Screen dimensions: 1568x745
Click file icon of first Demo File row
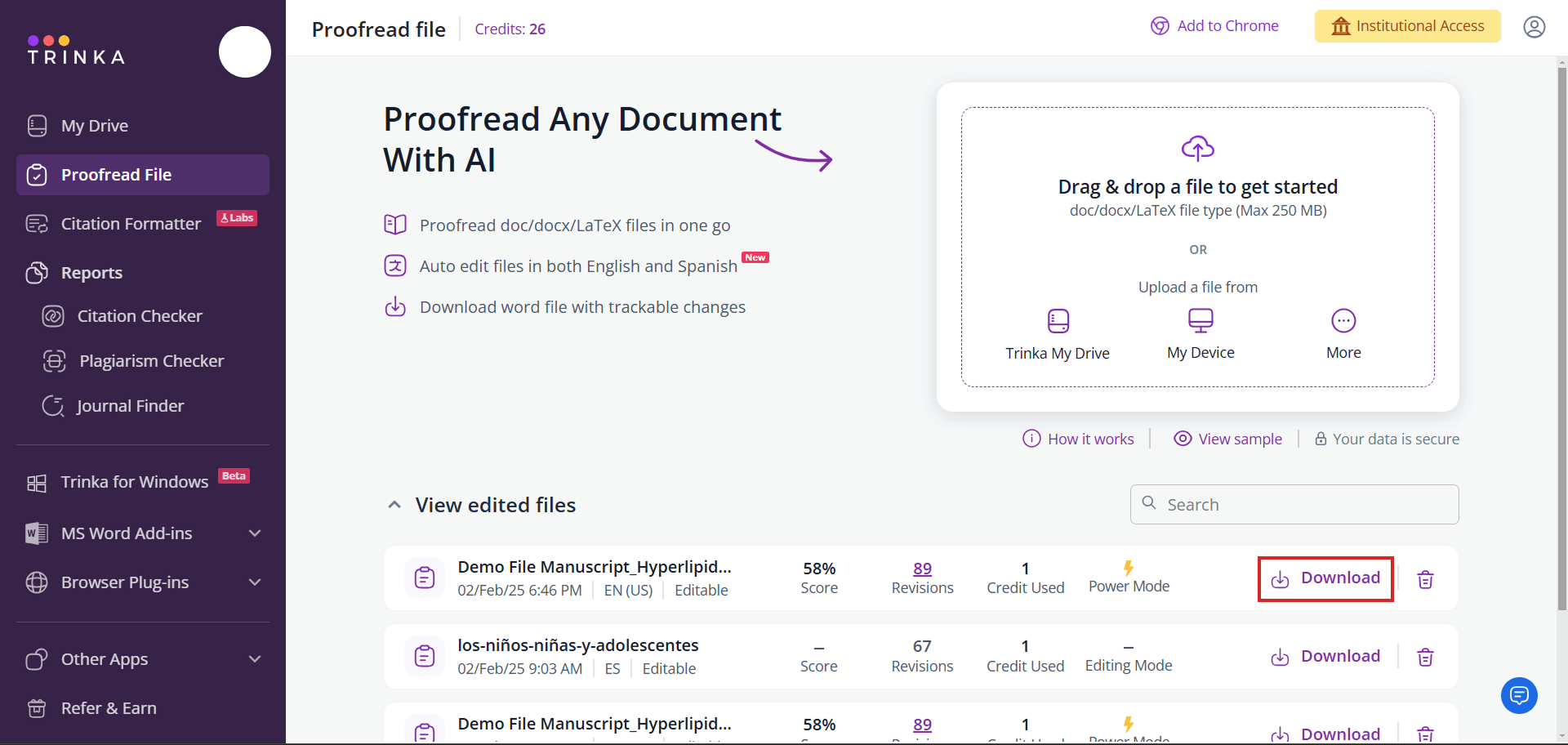[x=425, y=578]
